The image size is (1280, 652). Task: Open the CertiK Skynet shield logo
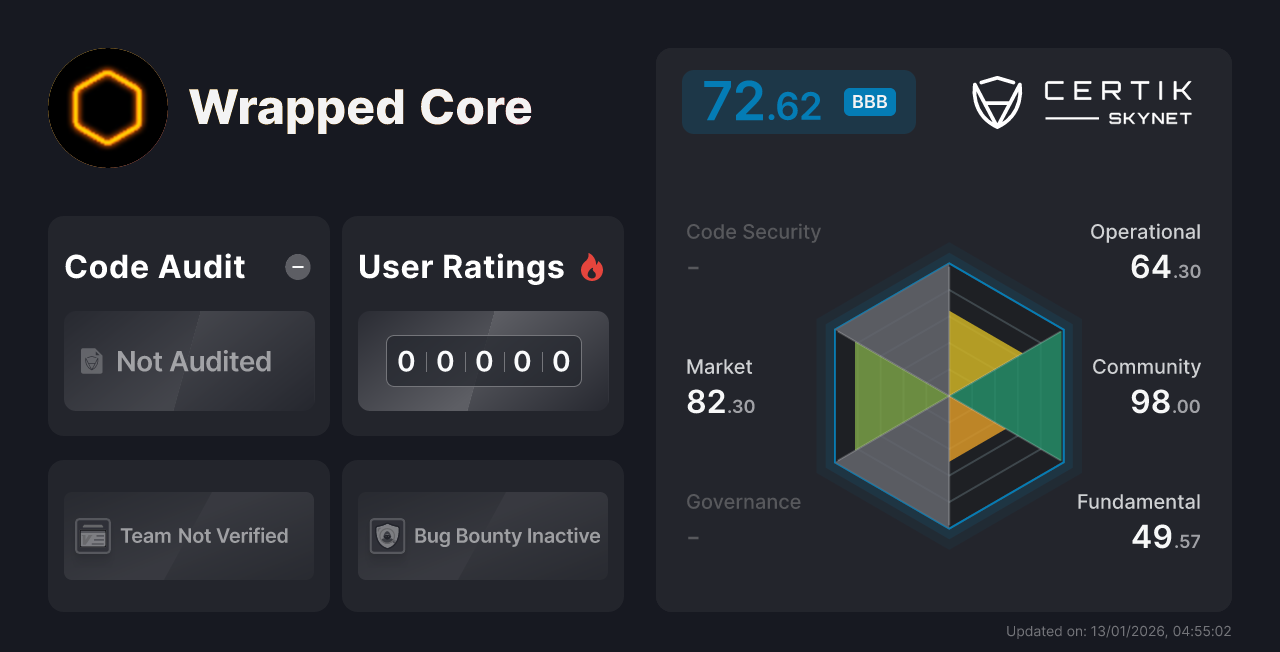click(996, 100)
